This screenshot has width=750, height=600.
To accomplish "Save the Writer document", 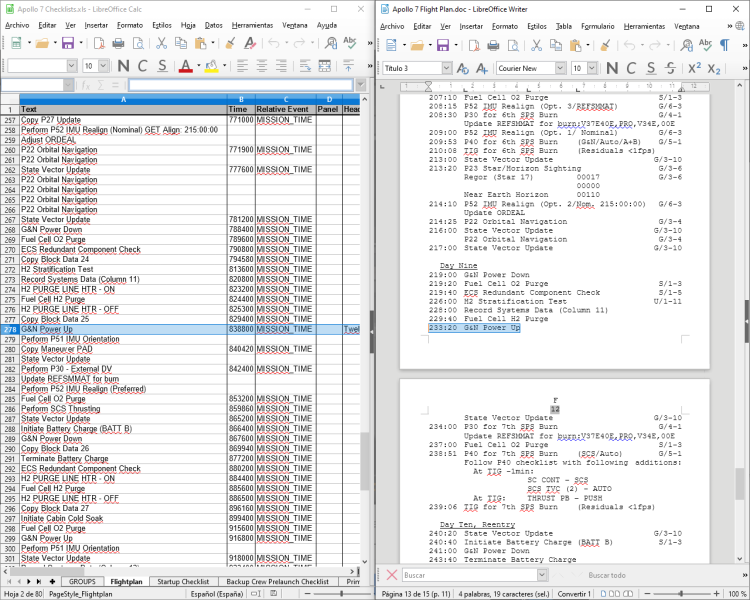I will 443,45.
